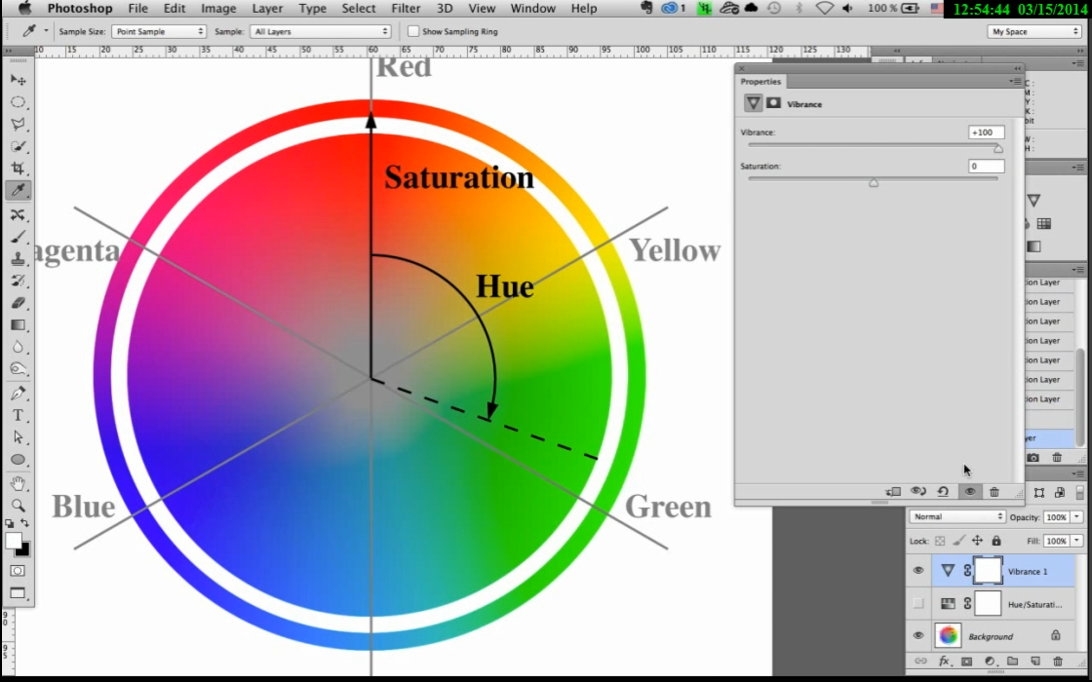Open the Properties panel flyout menu
The width and height of the screenshot is (1092, 682).
1015,82
